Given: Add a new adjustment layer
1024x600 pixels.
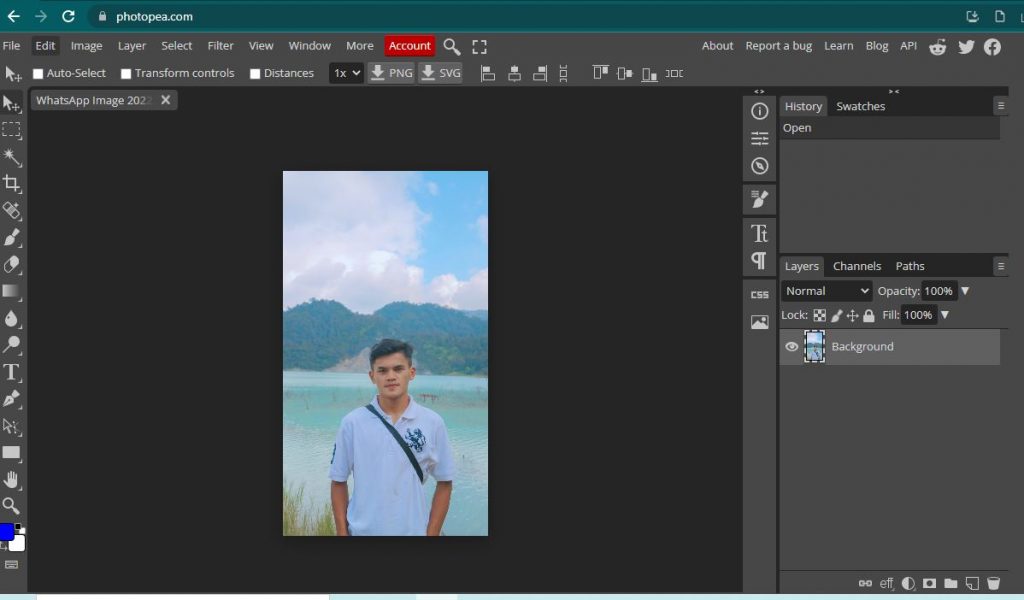Looking at the screenshot, I should [908, 583].
